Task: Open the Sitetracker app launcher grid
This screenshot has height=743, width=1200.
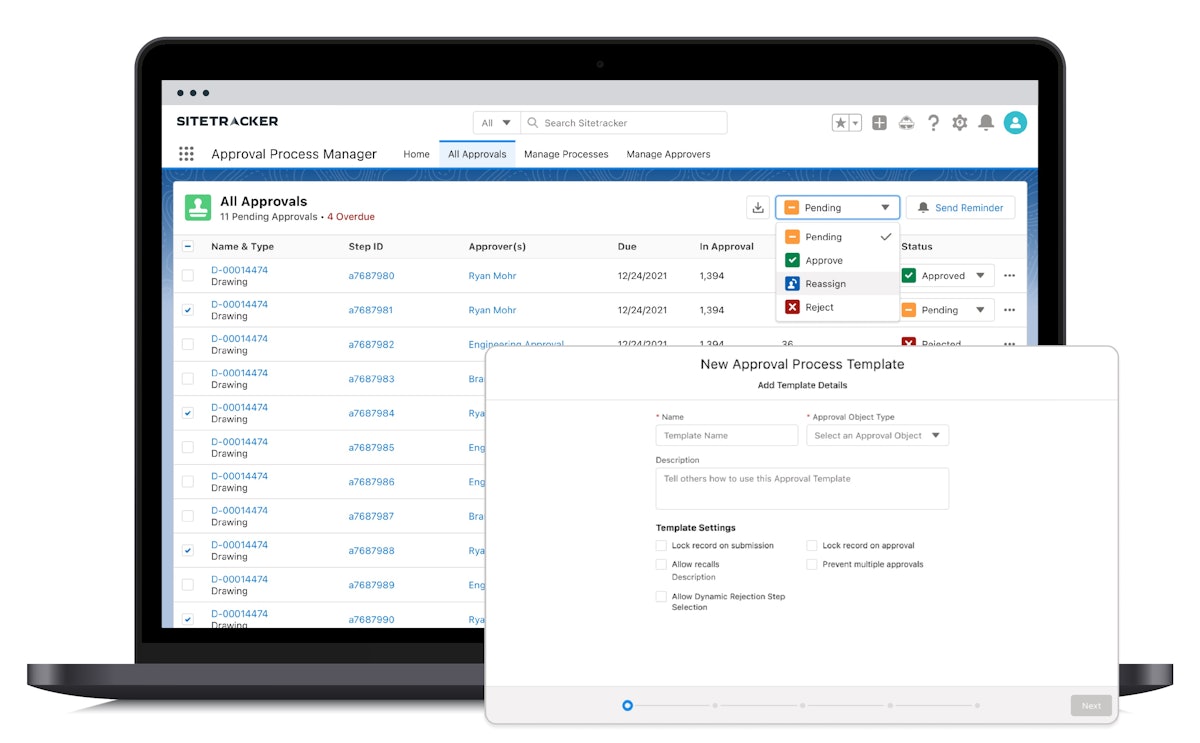Action: [186, 153]
